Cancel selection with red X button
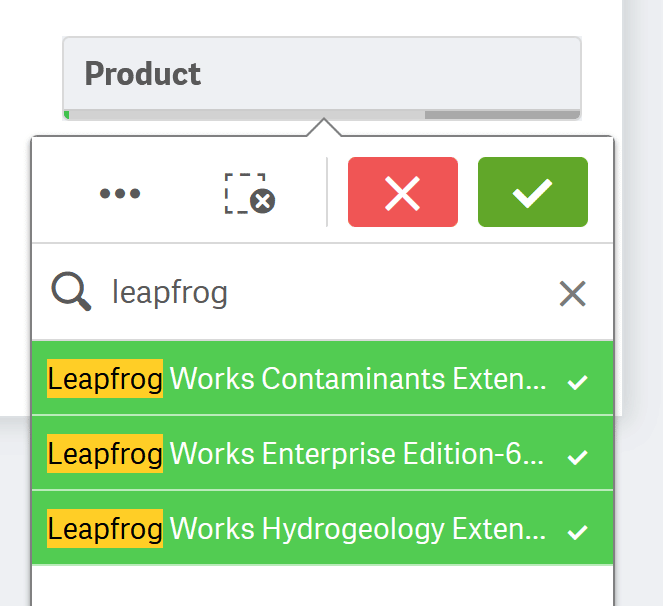663x606 pixels. pos(403,192)
